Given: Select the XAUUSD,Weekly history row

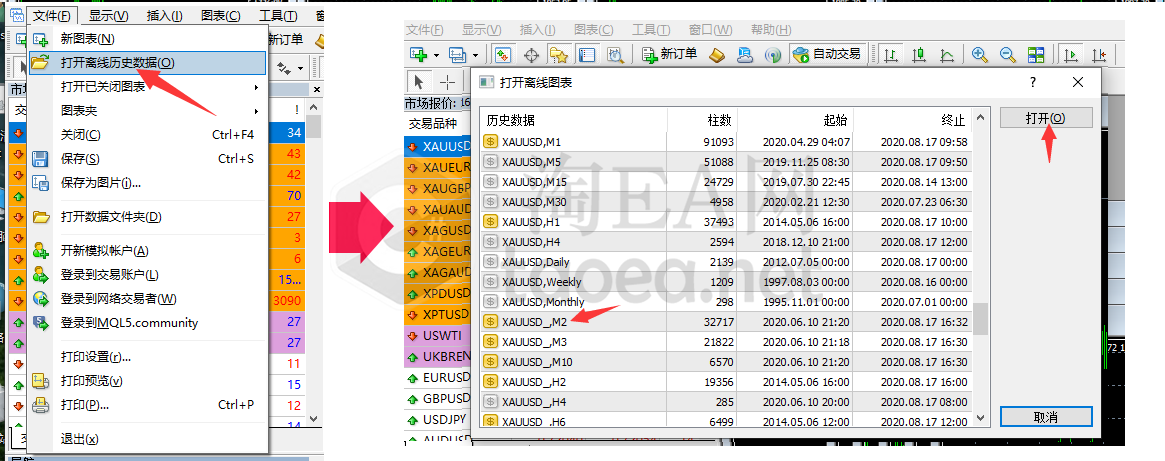Looking at the screenshot, I should click(727, 282).
